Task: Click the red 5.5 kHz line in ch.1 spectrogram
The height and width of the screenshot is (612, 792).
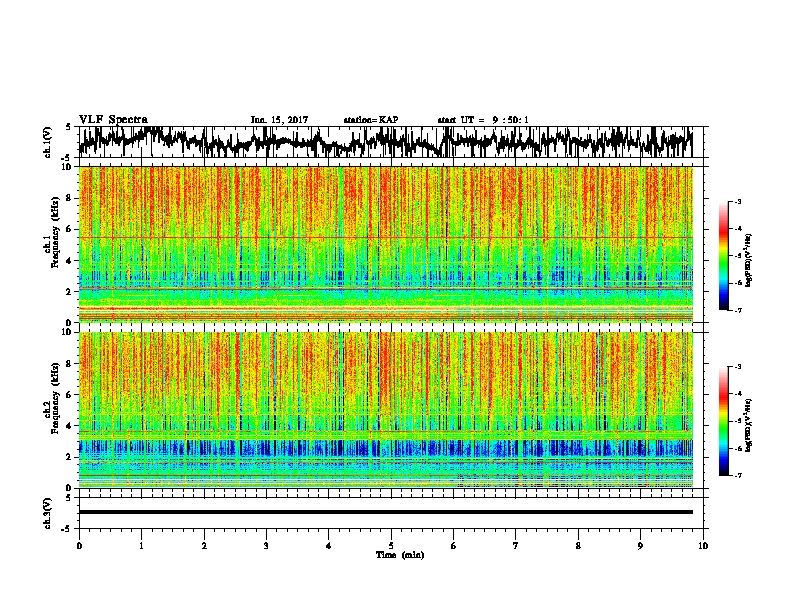Action: coord(385,237)
